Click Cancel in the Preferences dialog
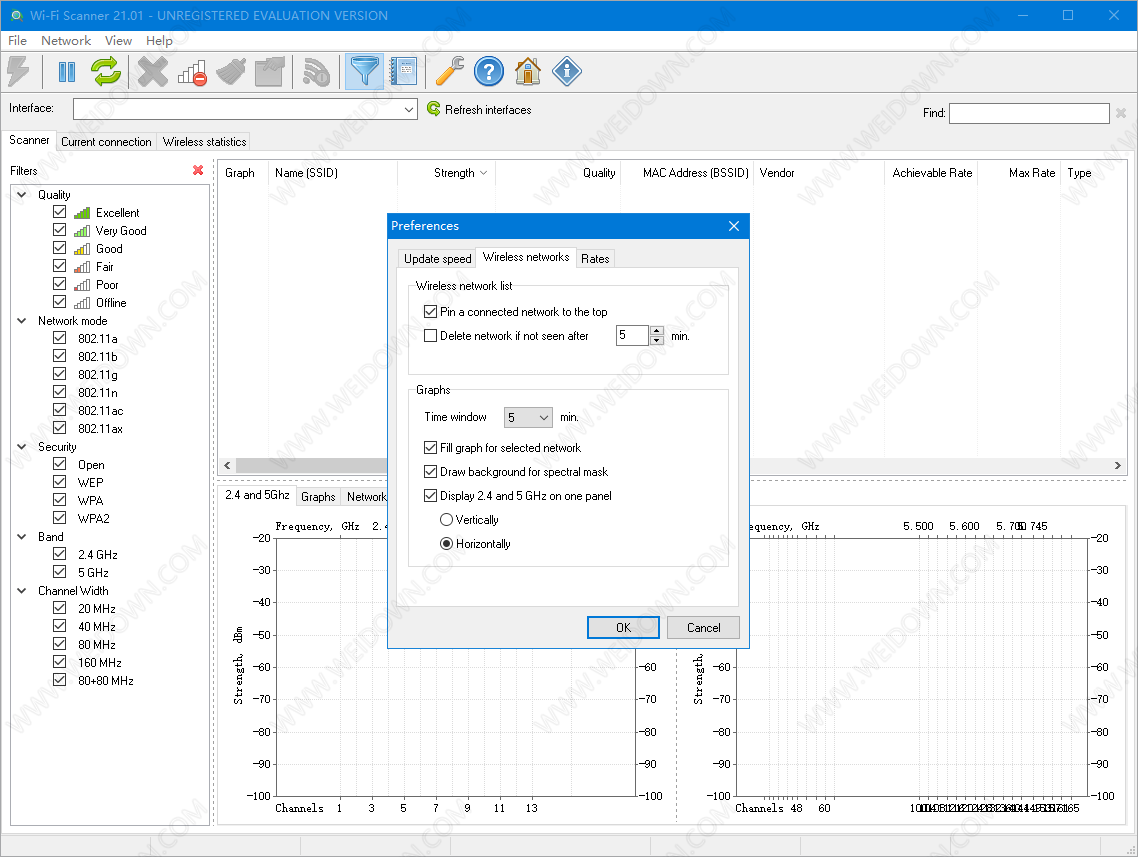The height and width of the screenshot is (857, 1138). (703, 628)
